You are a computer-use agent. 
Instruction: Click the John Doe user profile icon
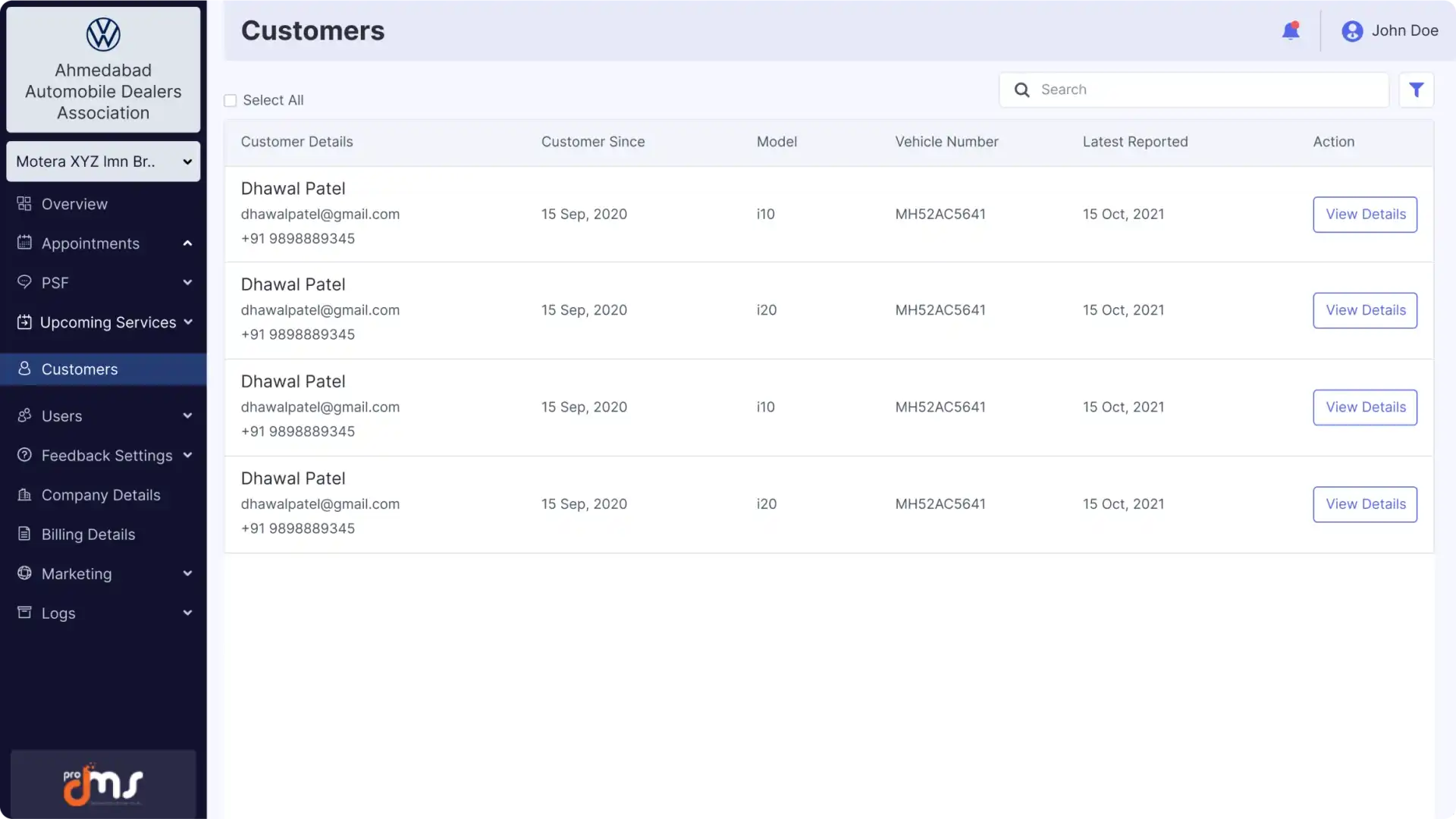(x=1352, y=30)
